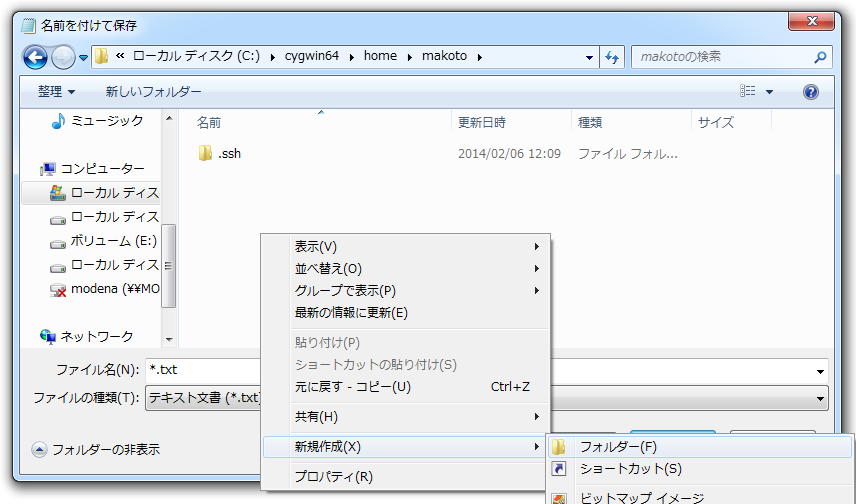
Task: Sort by 更新日時 column header
Action: [x=482, y=123]
